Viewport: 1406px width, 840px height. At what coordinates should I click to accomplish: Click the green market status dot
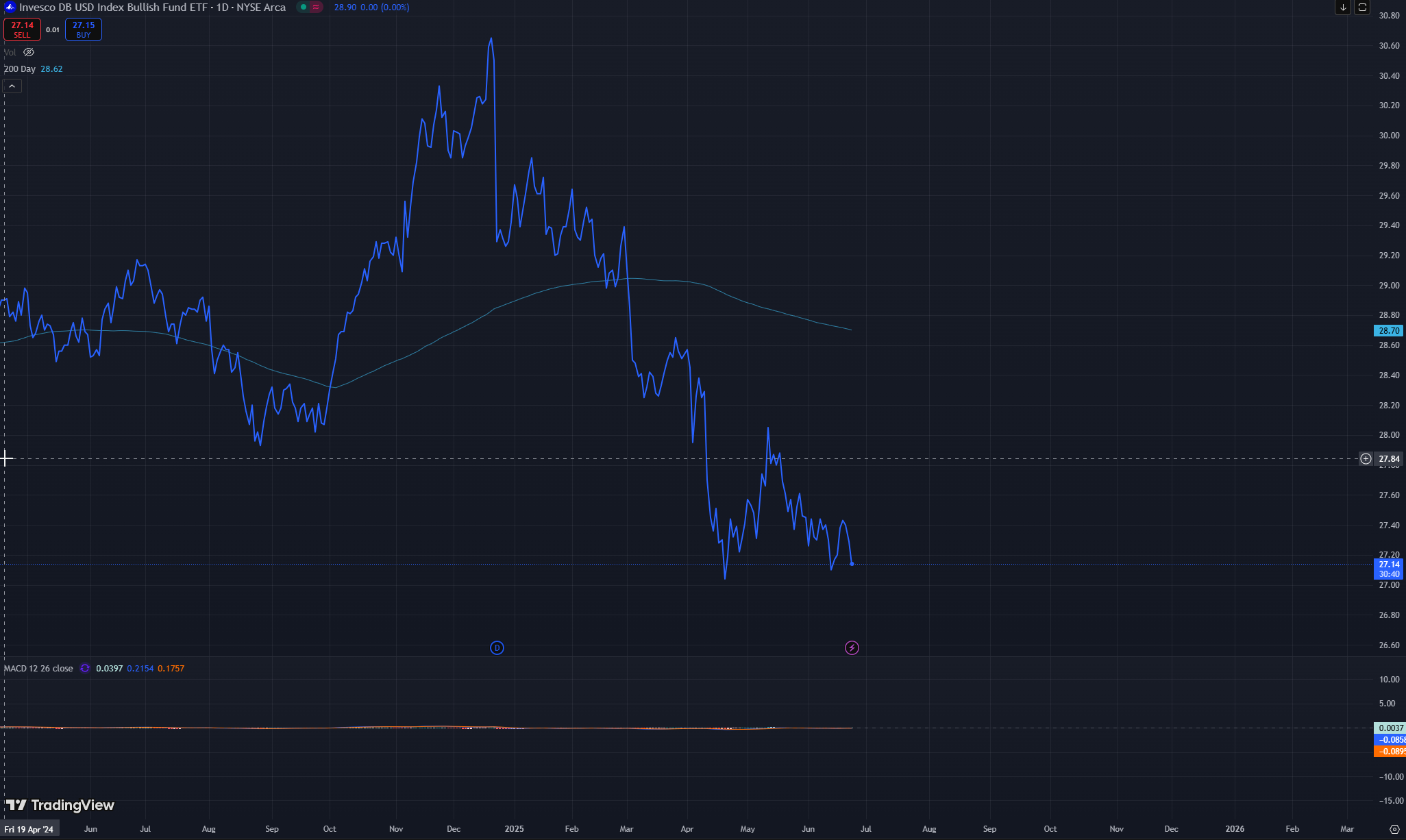click(304, 7)
